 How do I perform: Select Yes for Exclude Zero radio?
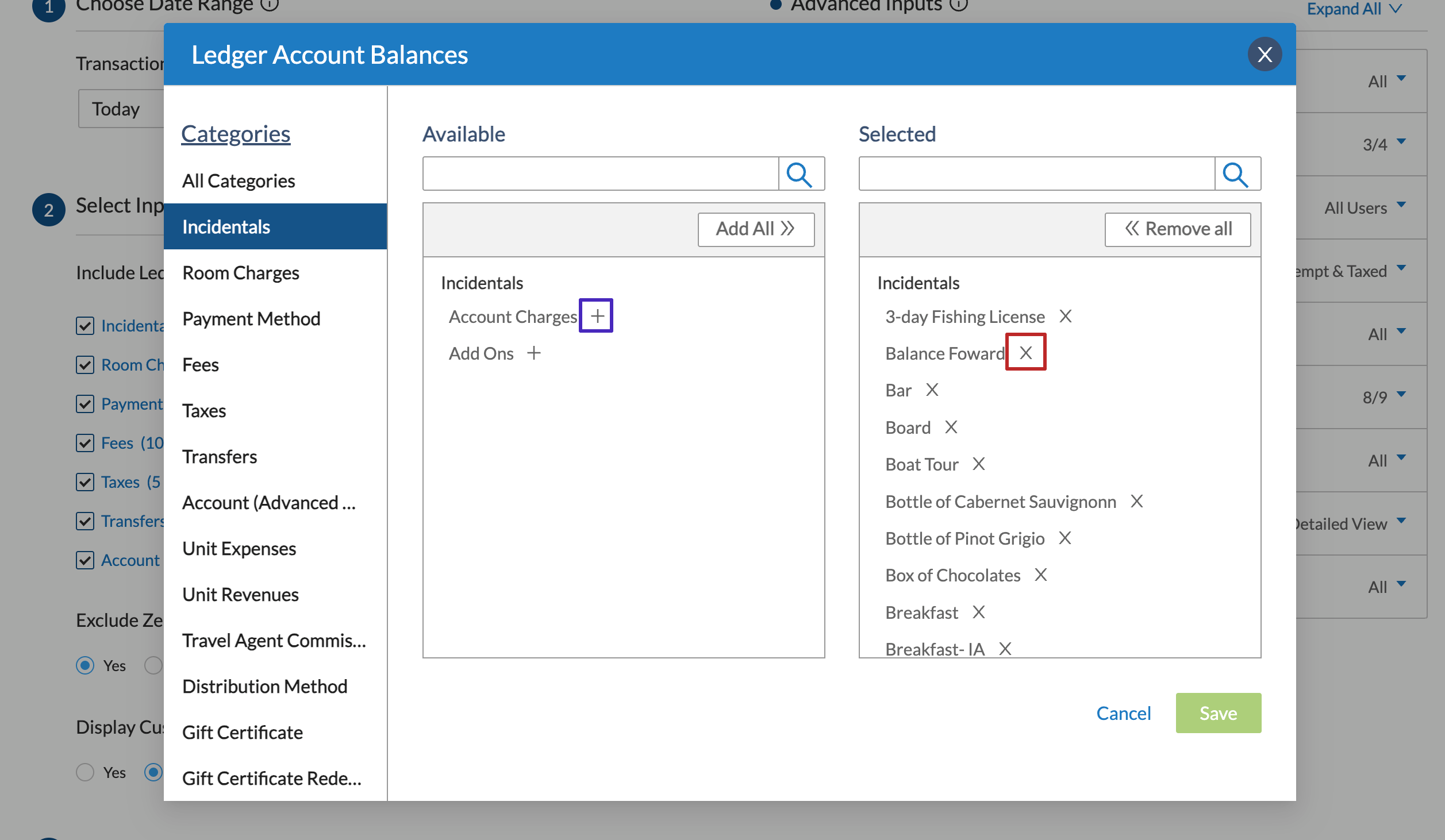point(85,665)
